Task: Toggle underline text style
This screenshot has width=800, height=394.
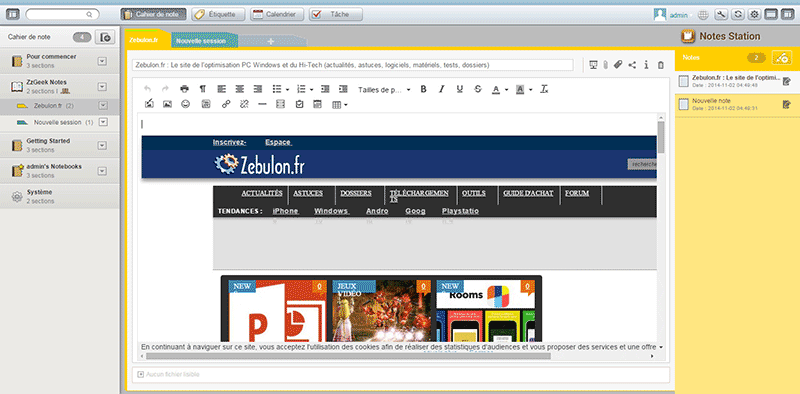Action: point(460,89)
